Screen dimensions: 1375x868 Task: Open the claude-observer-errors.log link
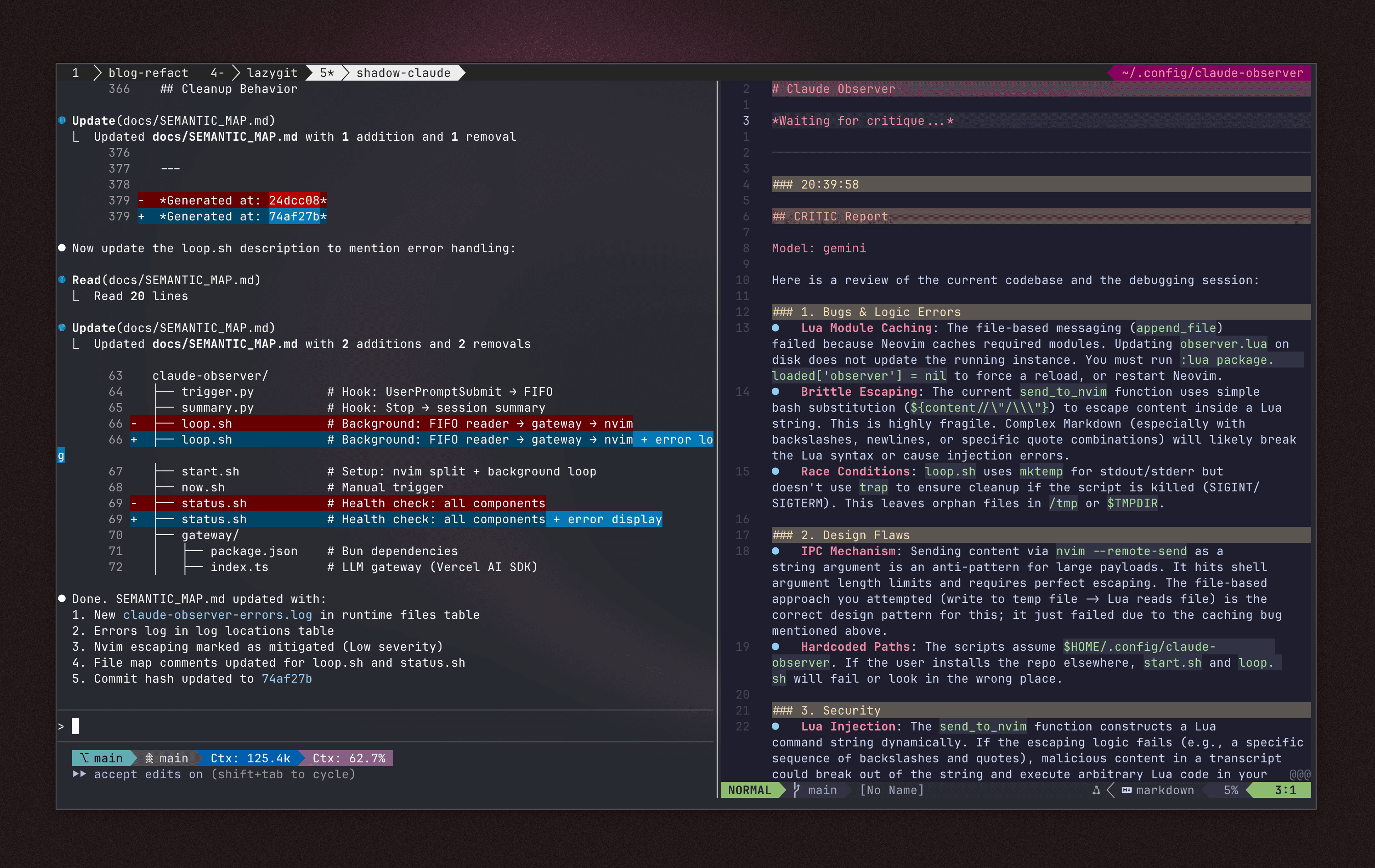point(218,615)
